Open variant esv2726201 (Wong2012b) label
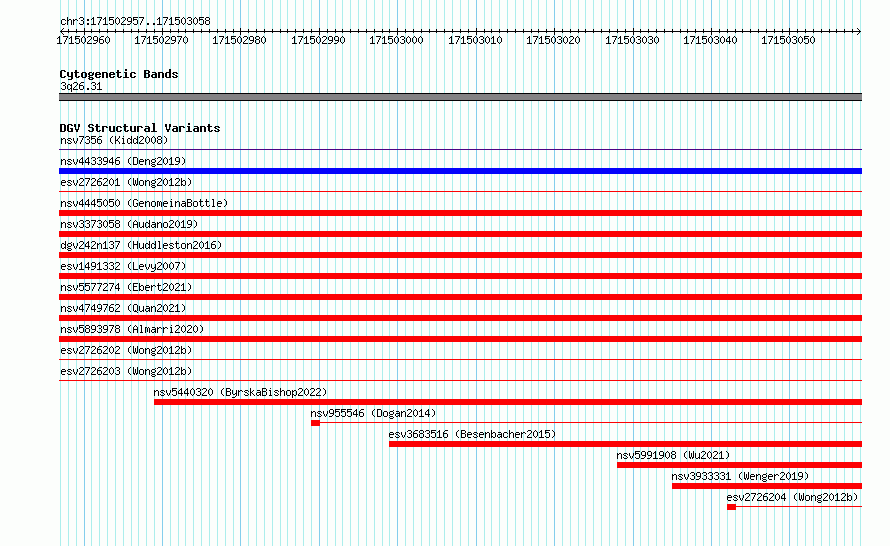The height and width of the screenshot is (546, 890). click(126, 182)
